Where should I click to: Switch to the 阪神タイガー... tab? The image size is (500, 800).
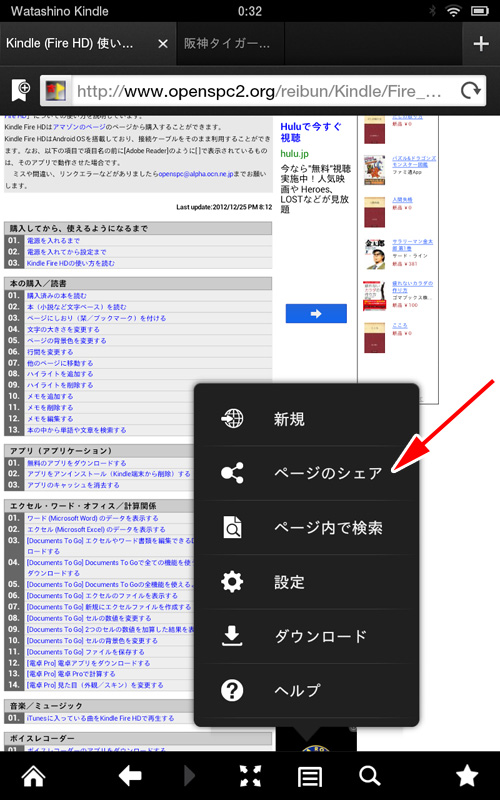(x=231, y=44)
